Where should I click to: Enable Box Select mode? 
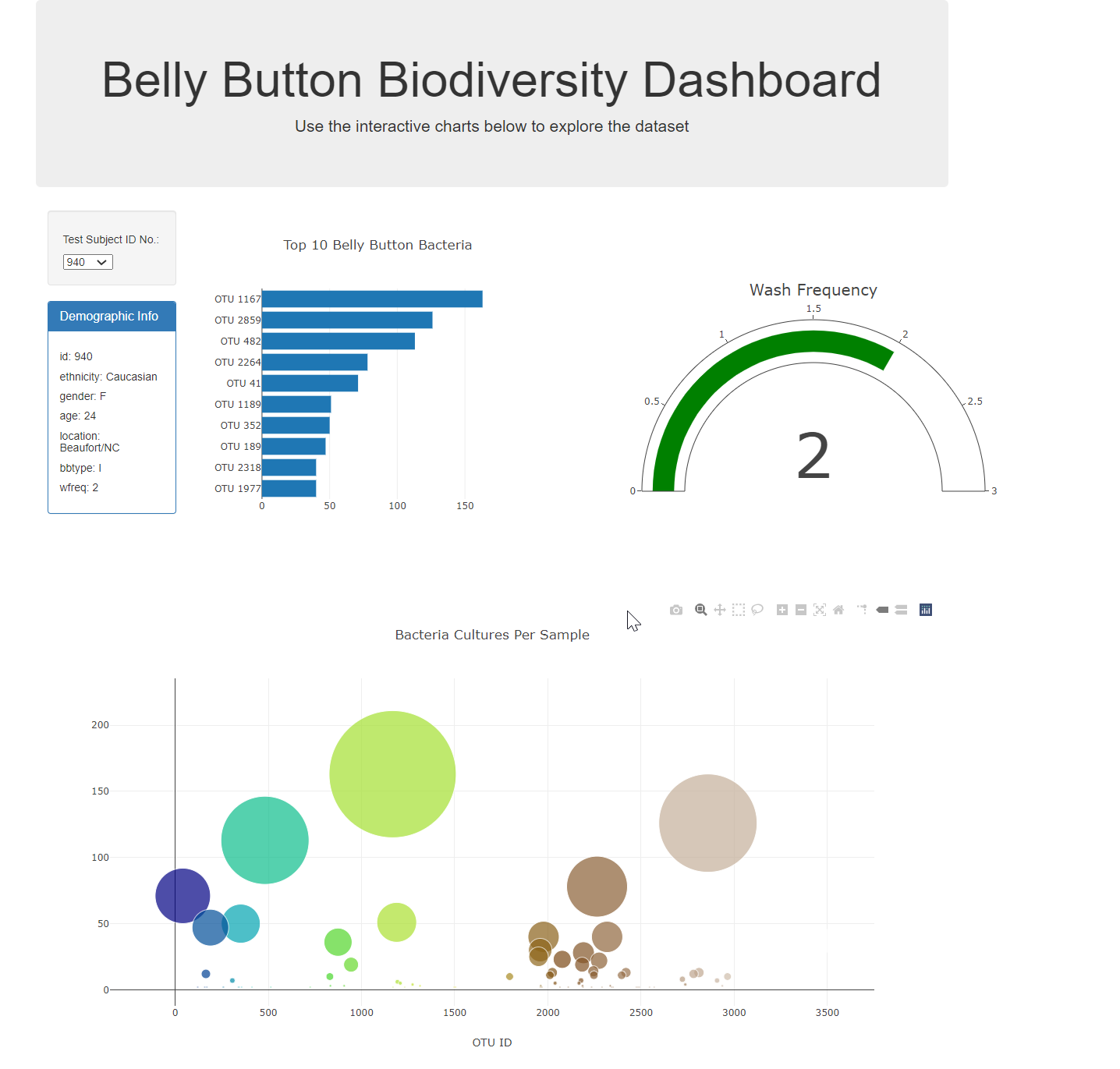click(738, 610)
